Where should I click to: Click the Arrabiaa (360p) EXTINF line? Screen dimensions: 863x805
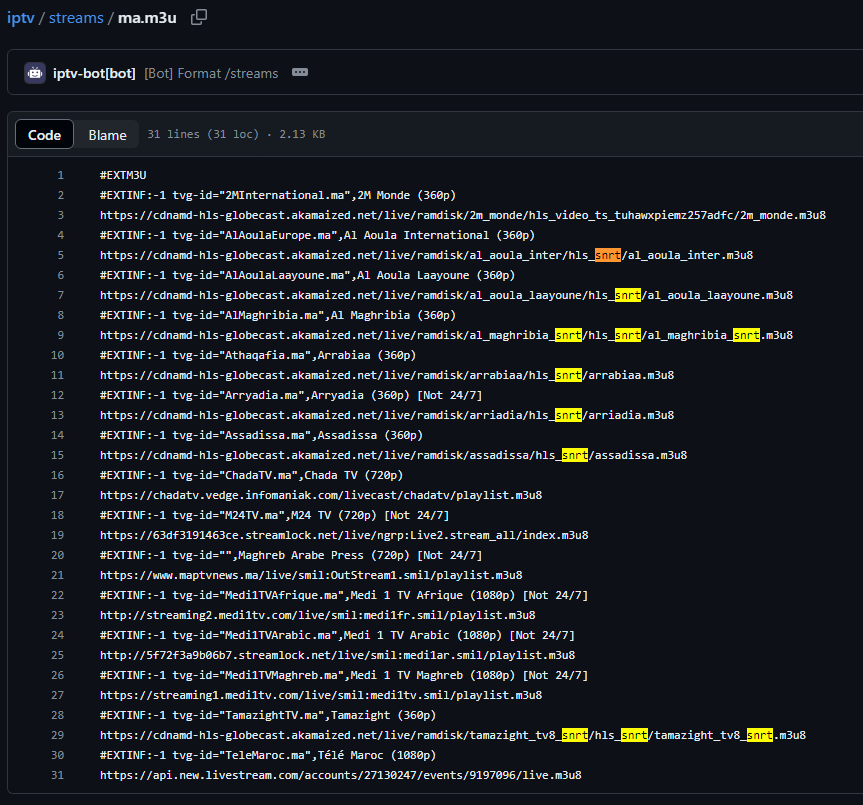258,355
